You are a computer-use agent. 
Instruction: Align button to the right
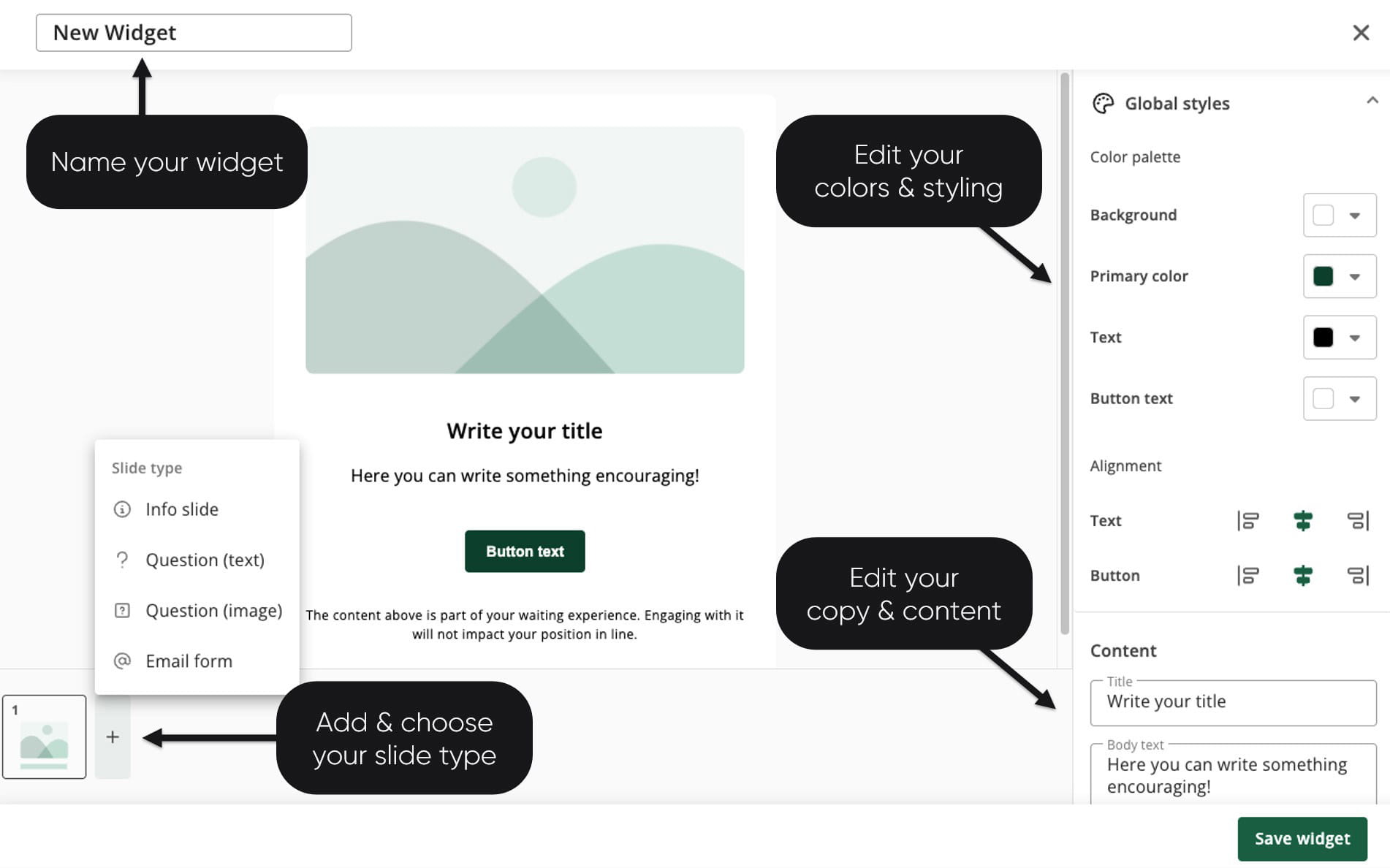[x=1357, y=576]
